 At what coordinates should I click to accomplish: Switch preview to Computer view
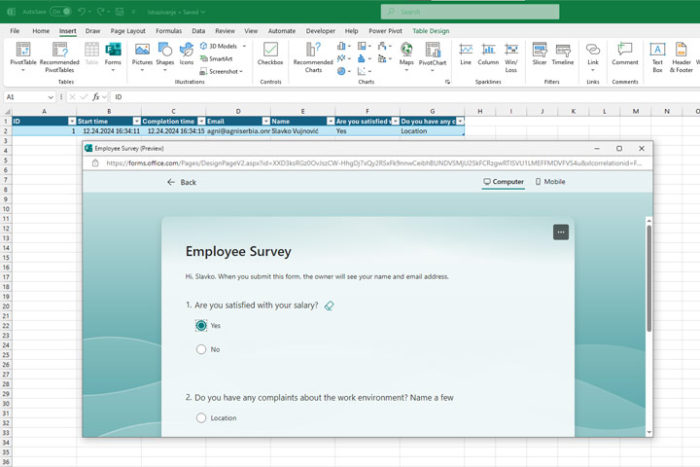point(503,182)
